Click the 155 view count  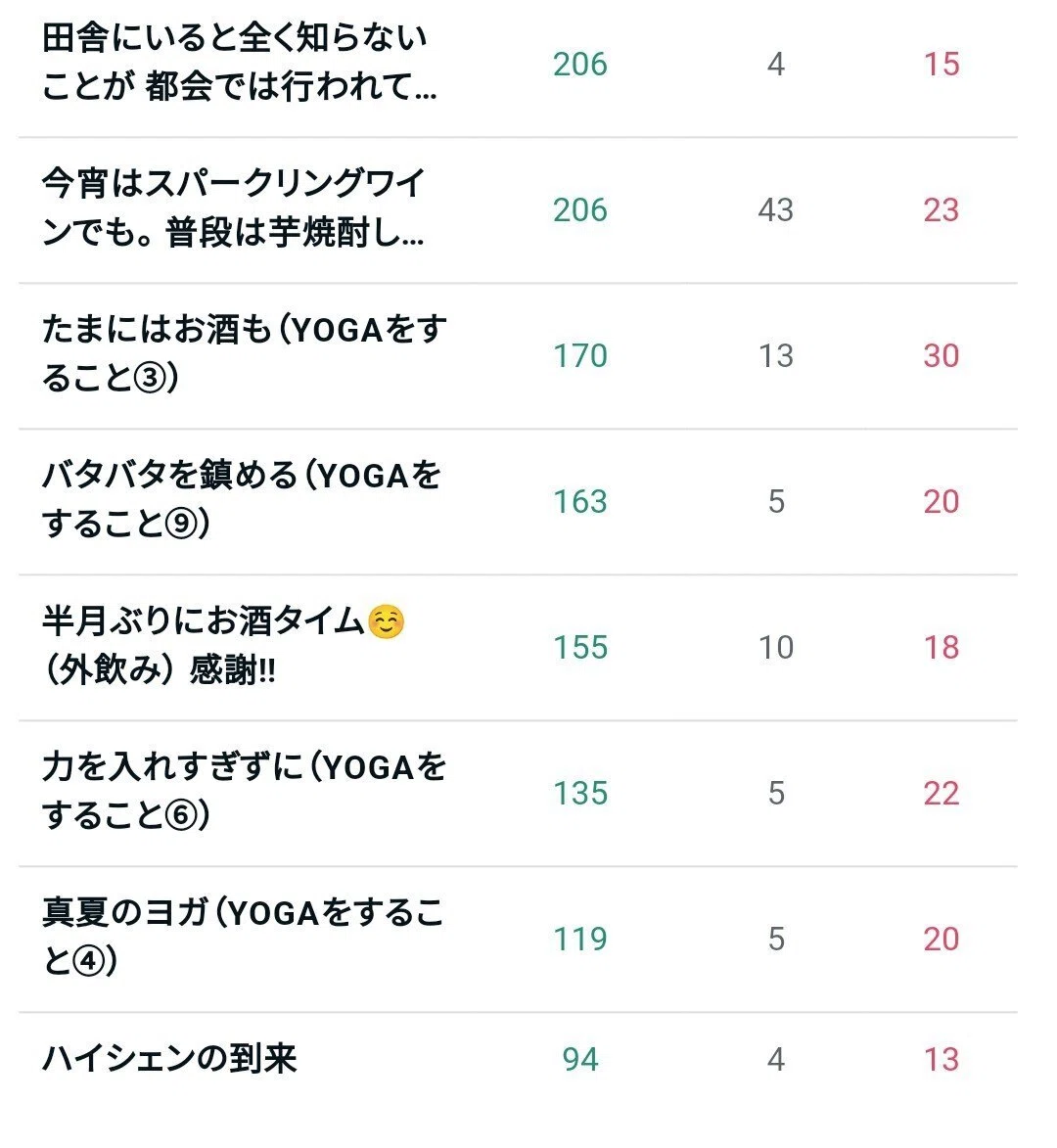(580, 647)
